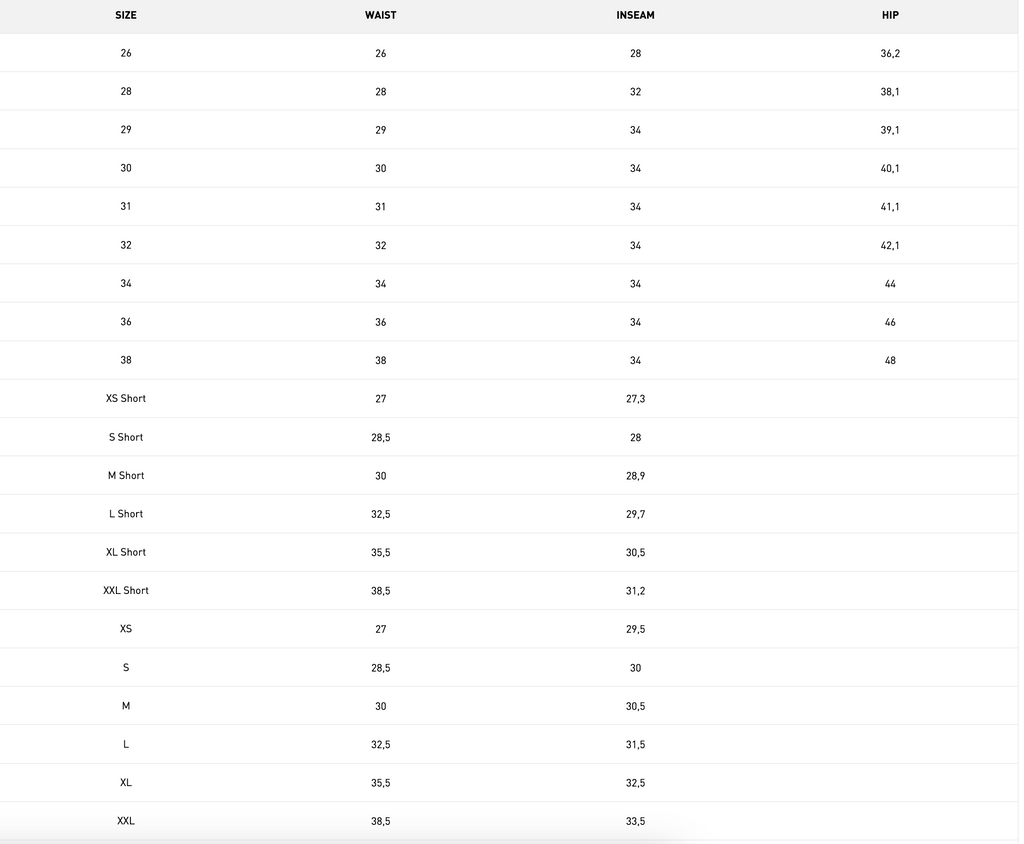Click the HIP column header
The width and height of the screenshot is (1024, 844).
pos(890,15)
